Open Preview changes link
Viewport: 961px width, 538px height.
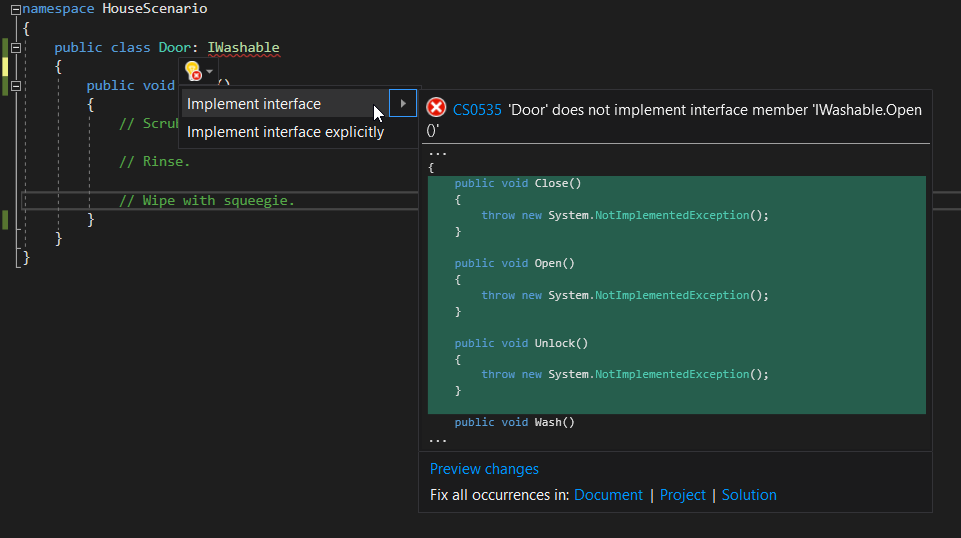pyautogui.click(x=484, y=469)
